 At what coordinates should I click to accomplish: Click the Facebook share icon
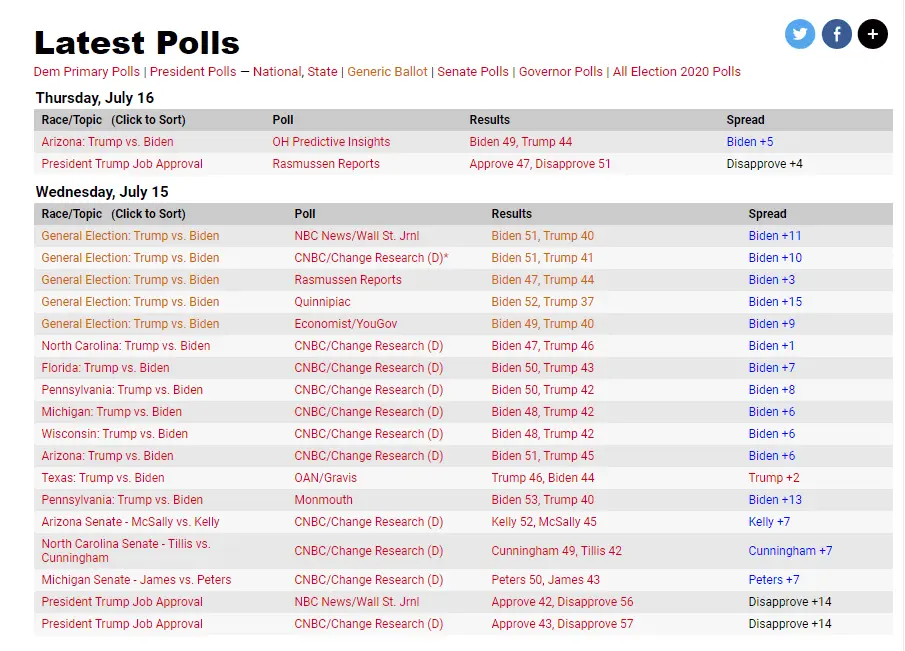836,34
